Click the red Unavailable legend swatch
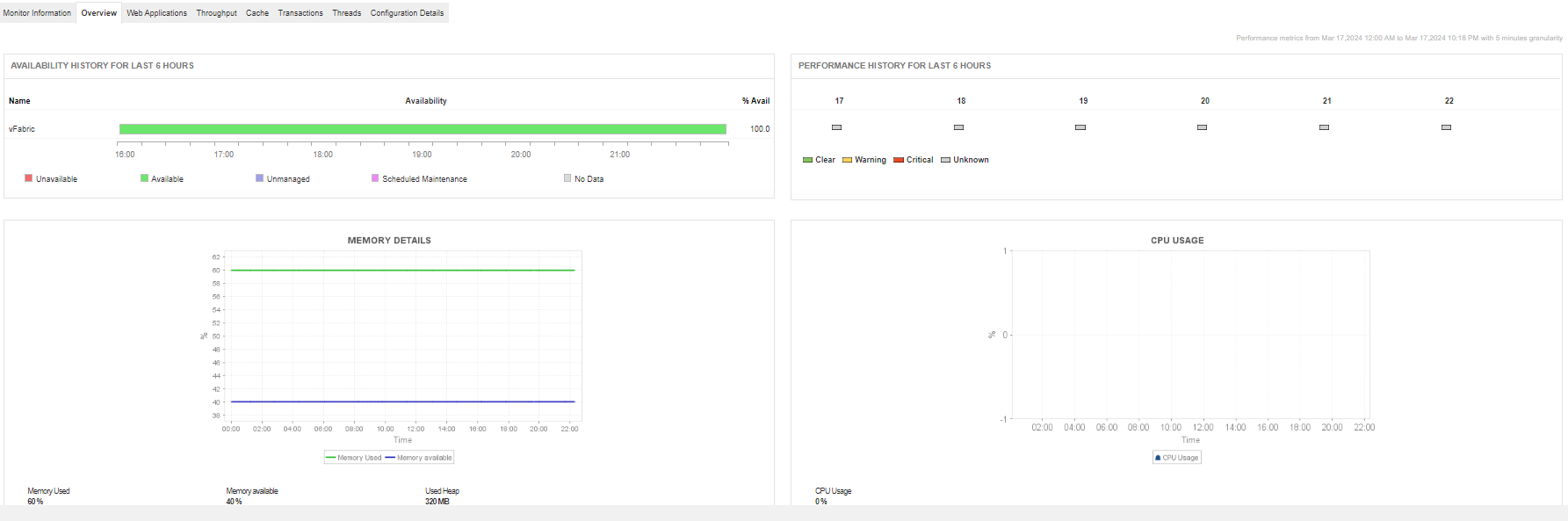1568x521 pixels. pyautogui.click(x=29, y=178)
